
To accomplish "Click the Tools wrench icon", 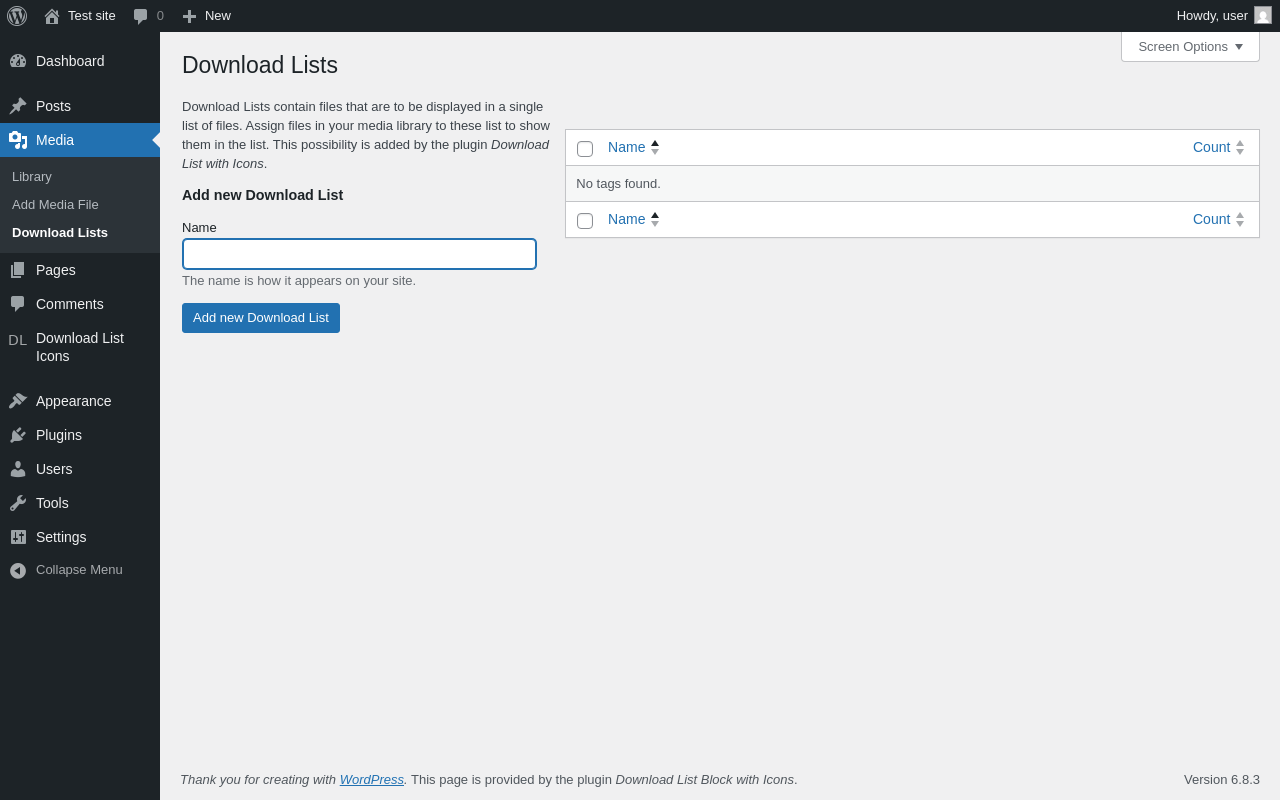I will [18, 503].
